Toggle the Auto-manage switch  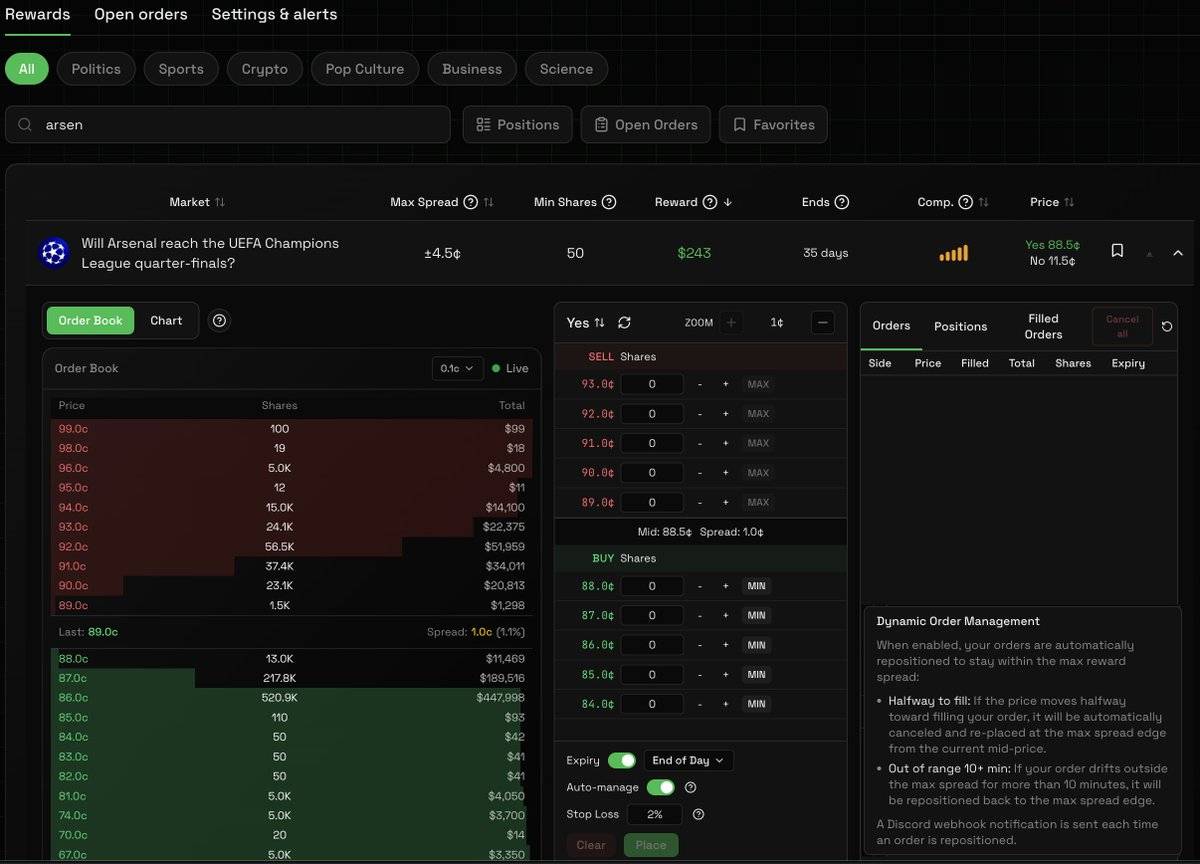coord(660,787)
